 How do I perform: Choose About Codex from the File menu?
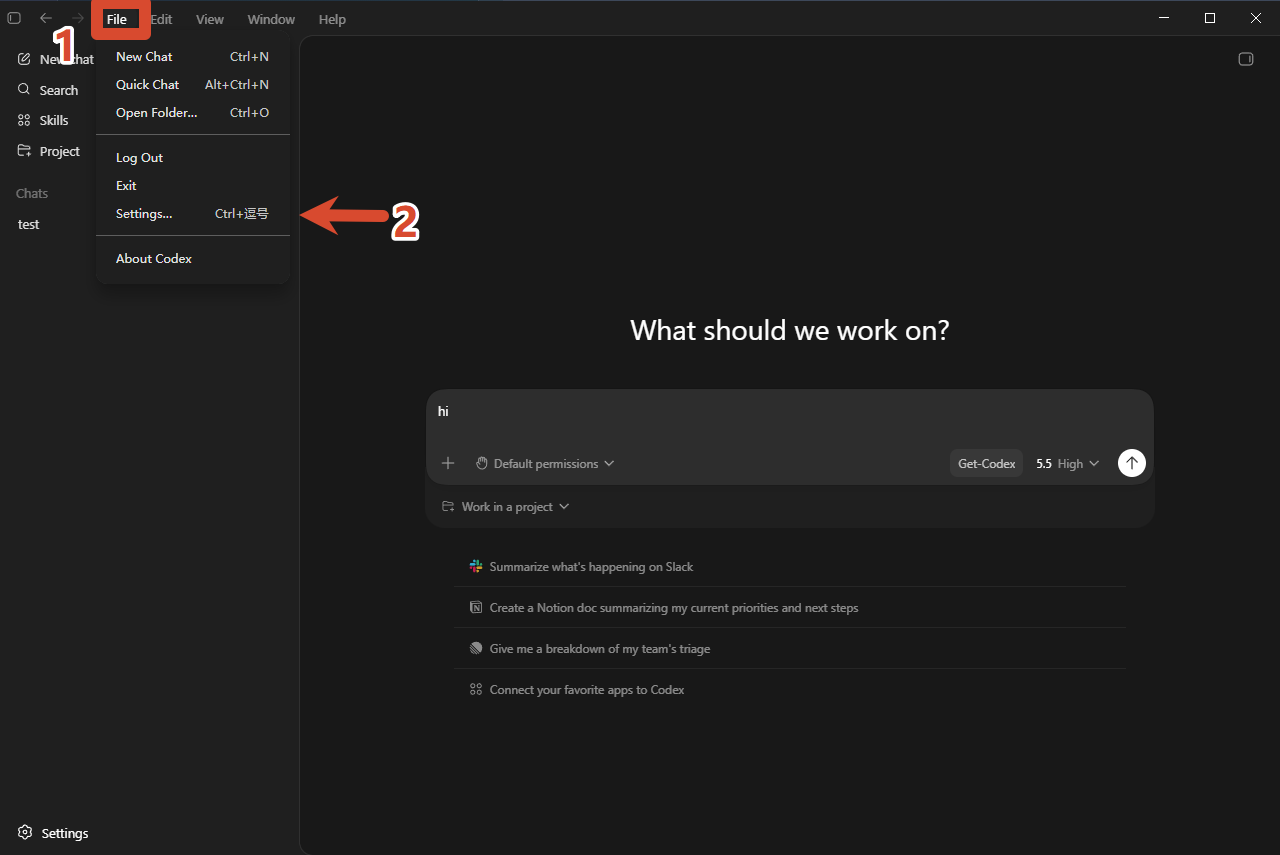pyautogui.click(x=193, y=259)
